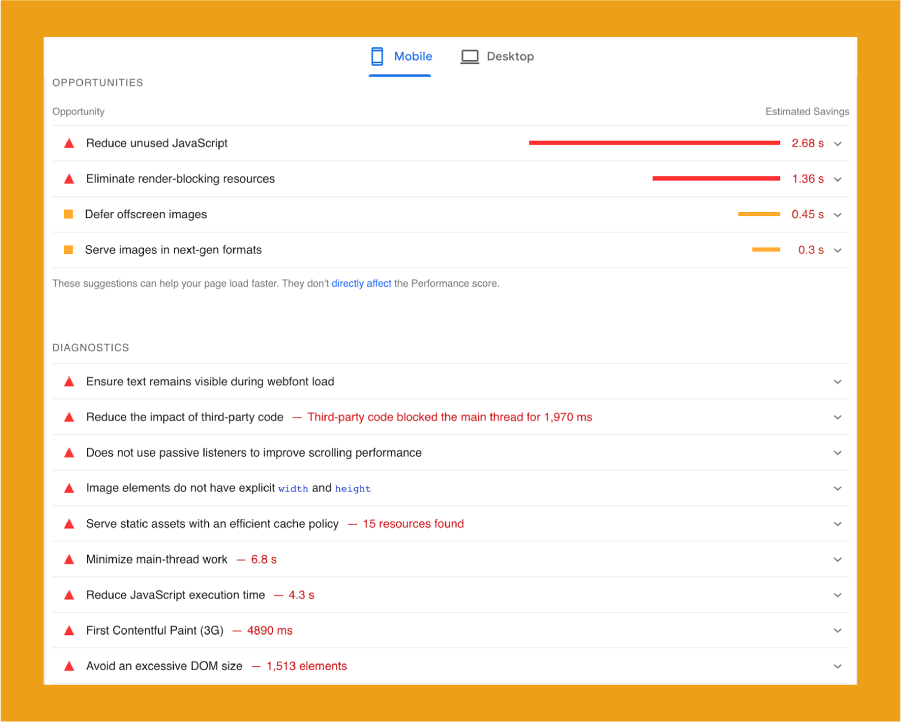Expand the Ensure text remains visible during webfont load item
This screenshot has height=722, width=901.
click(x=838, y=381)
